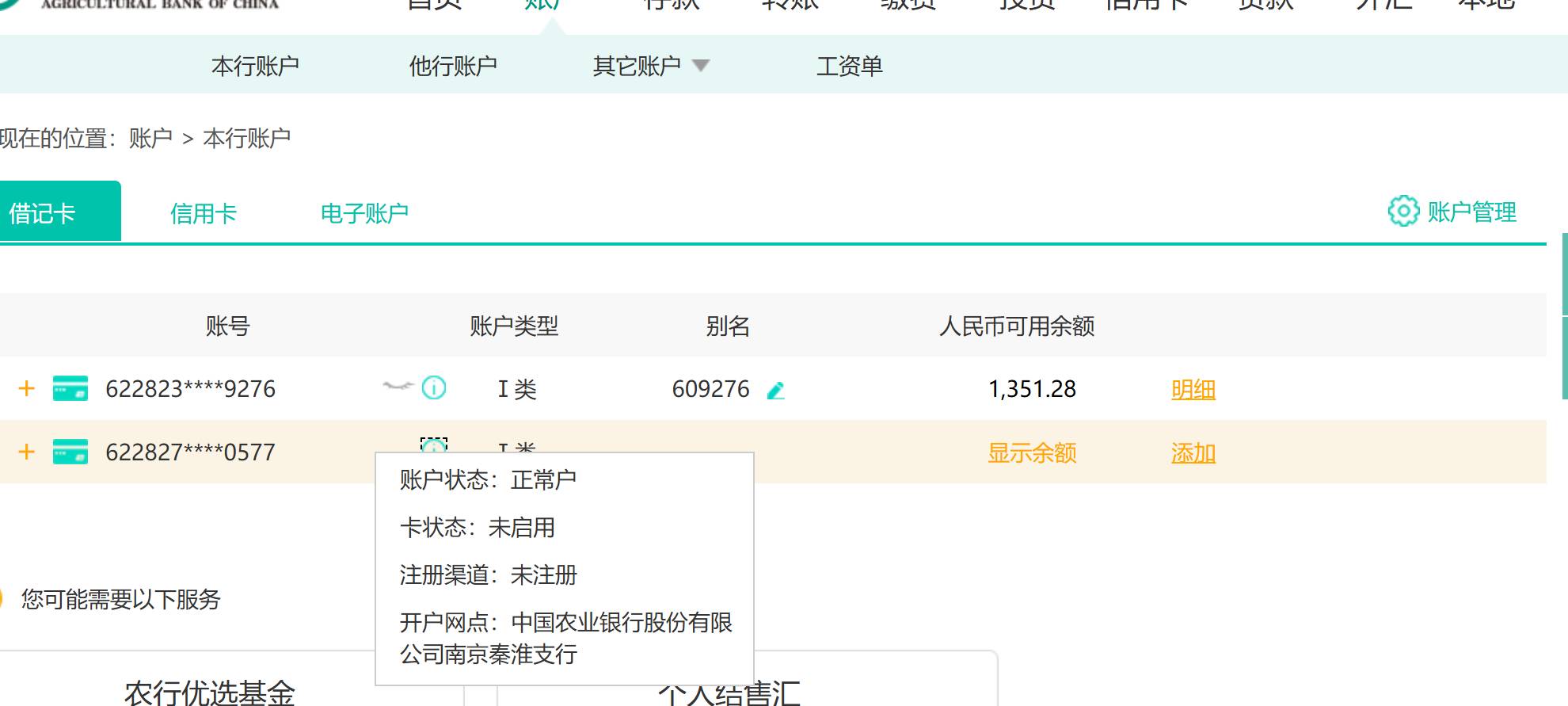Switch to the 信用卡 tab

[204, 213]
